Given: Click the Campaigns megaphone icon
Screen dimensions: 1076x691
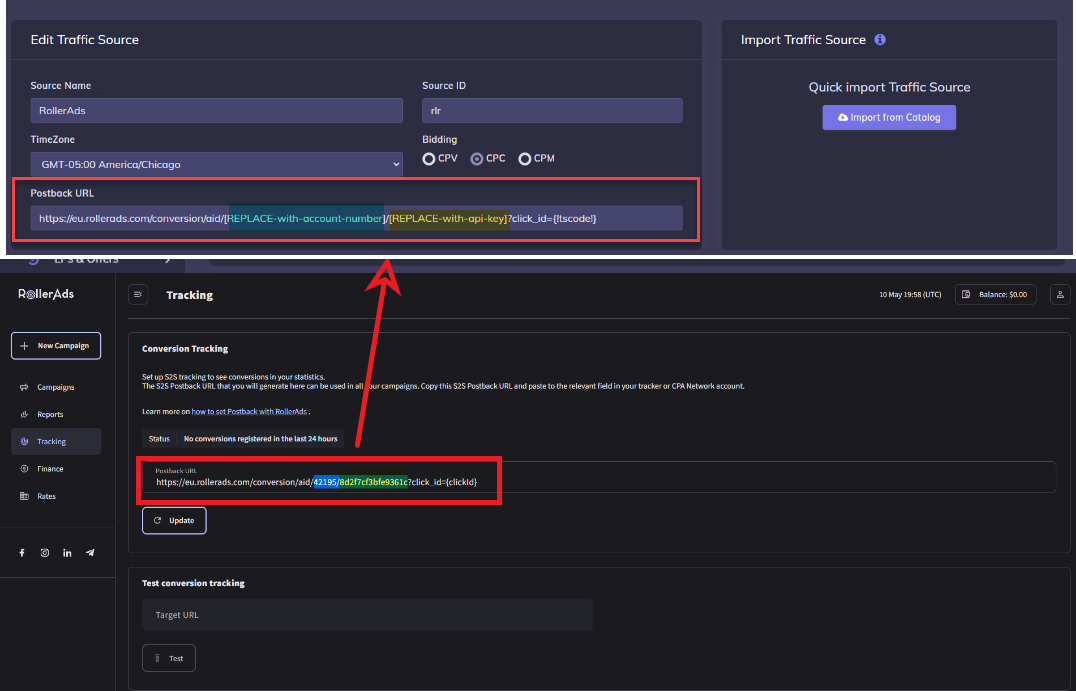Looking at the screenshot, I should click(x=24, y=388).
